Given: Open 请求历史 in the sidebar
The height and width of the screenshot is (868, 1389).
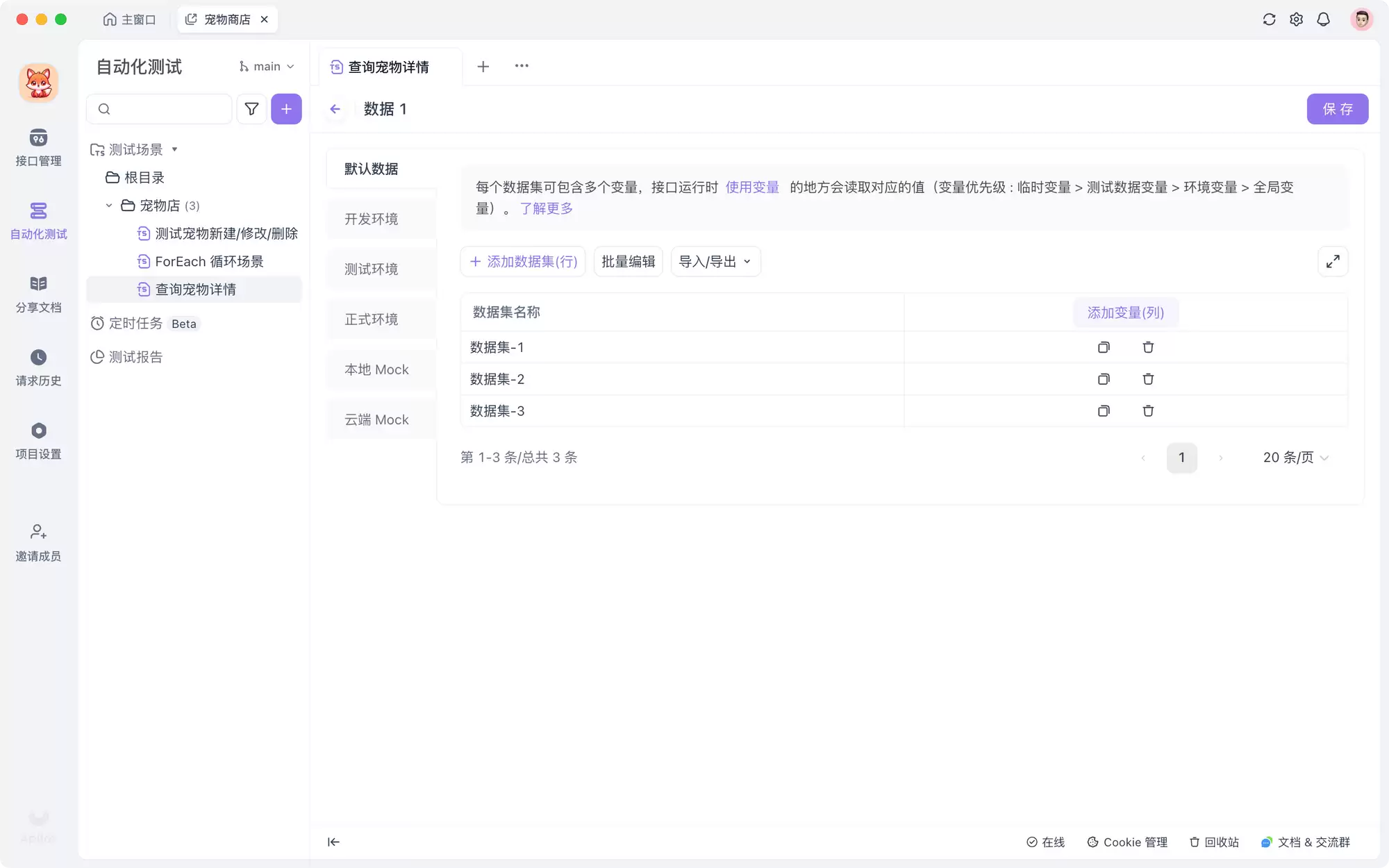Looking at the screenshot, I should point(38,368).
